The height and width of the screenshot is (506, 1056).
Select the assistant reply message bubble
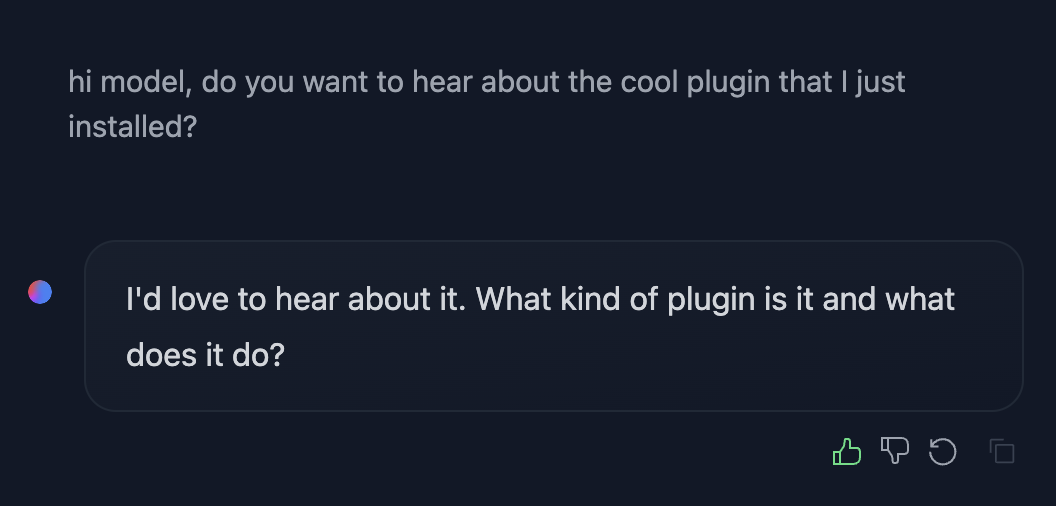(554, 325)
